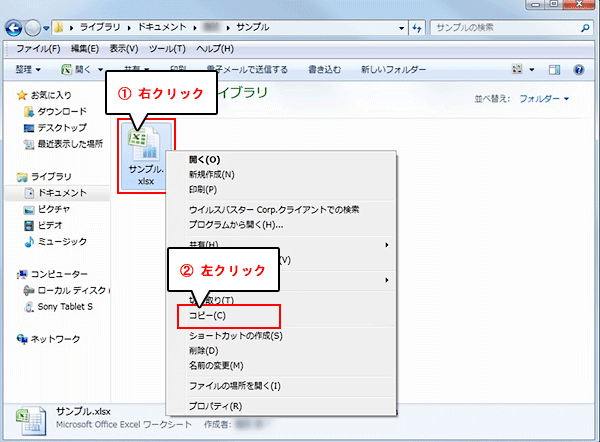Open the ミュージック library
Image resolution: width=600 pixels, height=442 pixels.
(62, 241)
